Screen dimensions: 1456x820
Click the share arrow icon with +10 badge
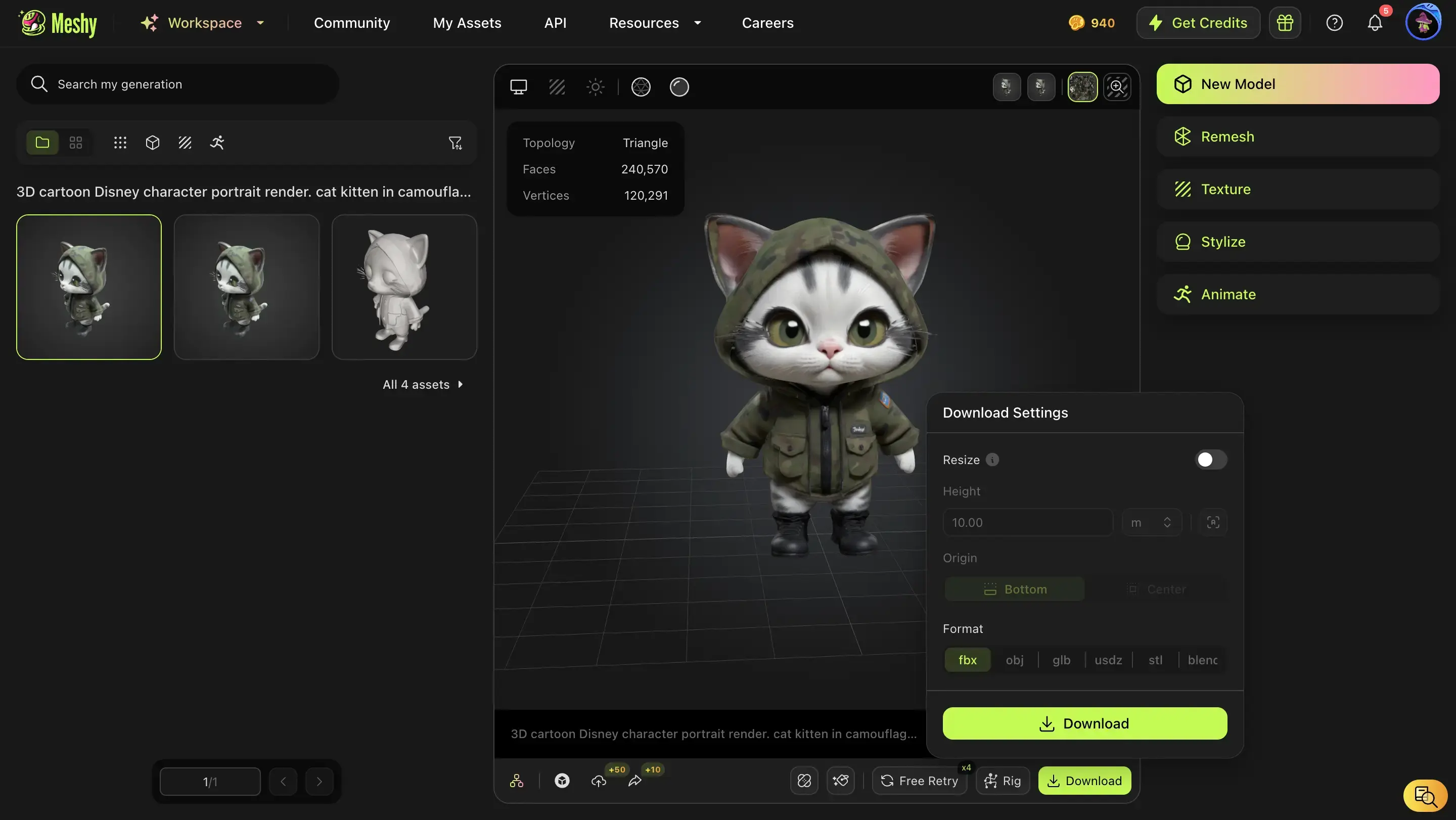click(635, 781)
